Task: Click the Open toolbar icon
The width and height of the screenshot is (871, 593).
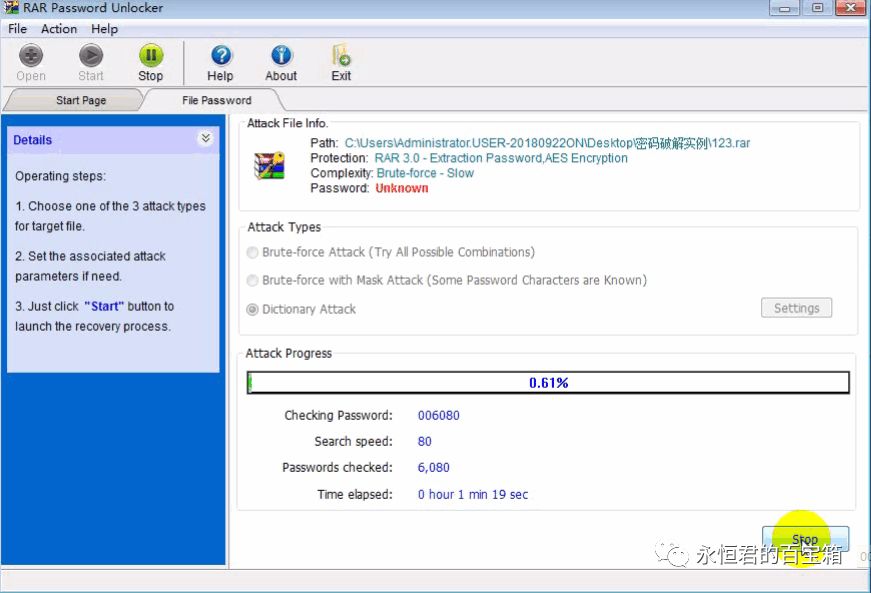Action: [x=31, y=56]
